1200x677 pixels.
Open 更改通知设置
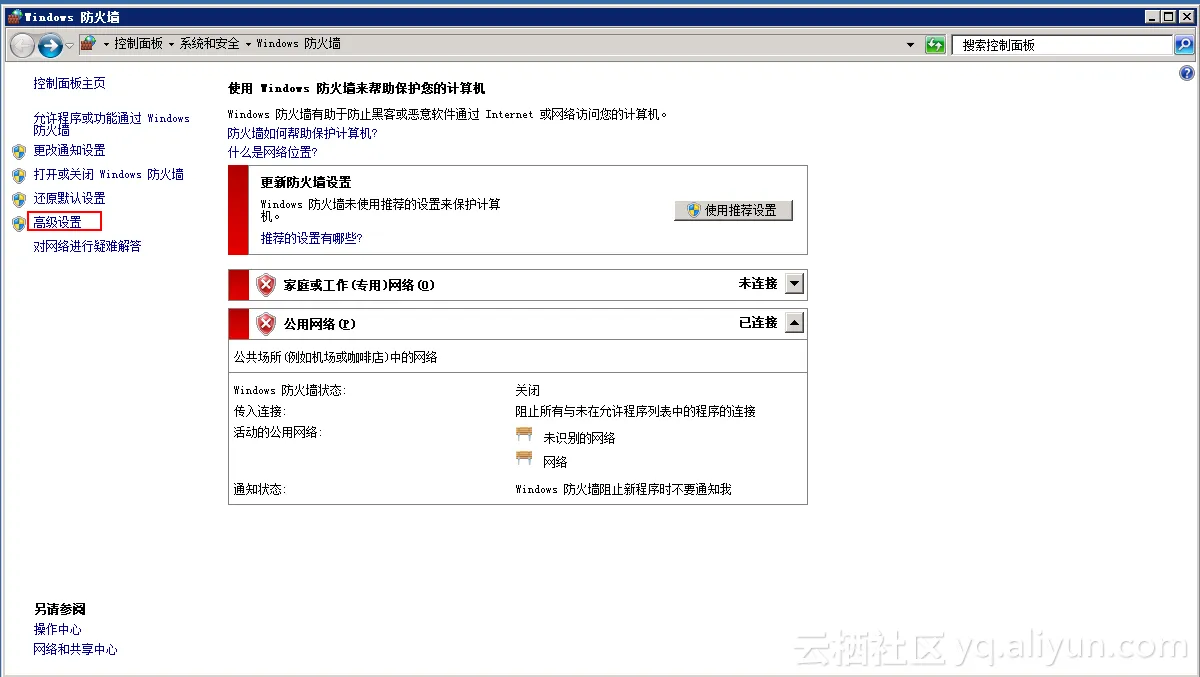69,151
